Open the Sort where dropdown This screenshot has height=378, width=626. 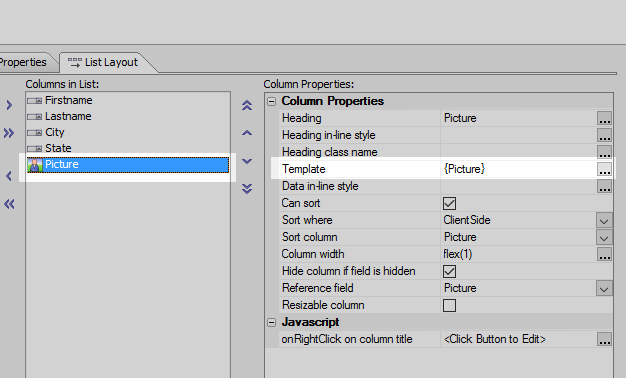pyautogui.click(x=604, y=220)
